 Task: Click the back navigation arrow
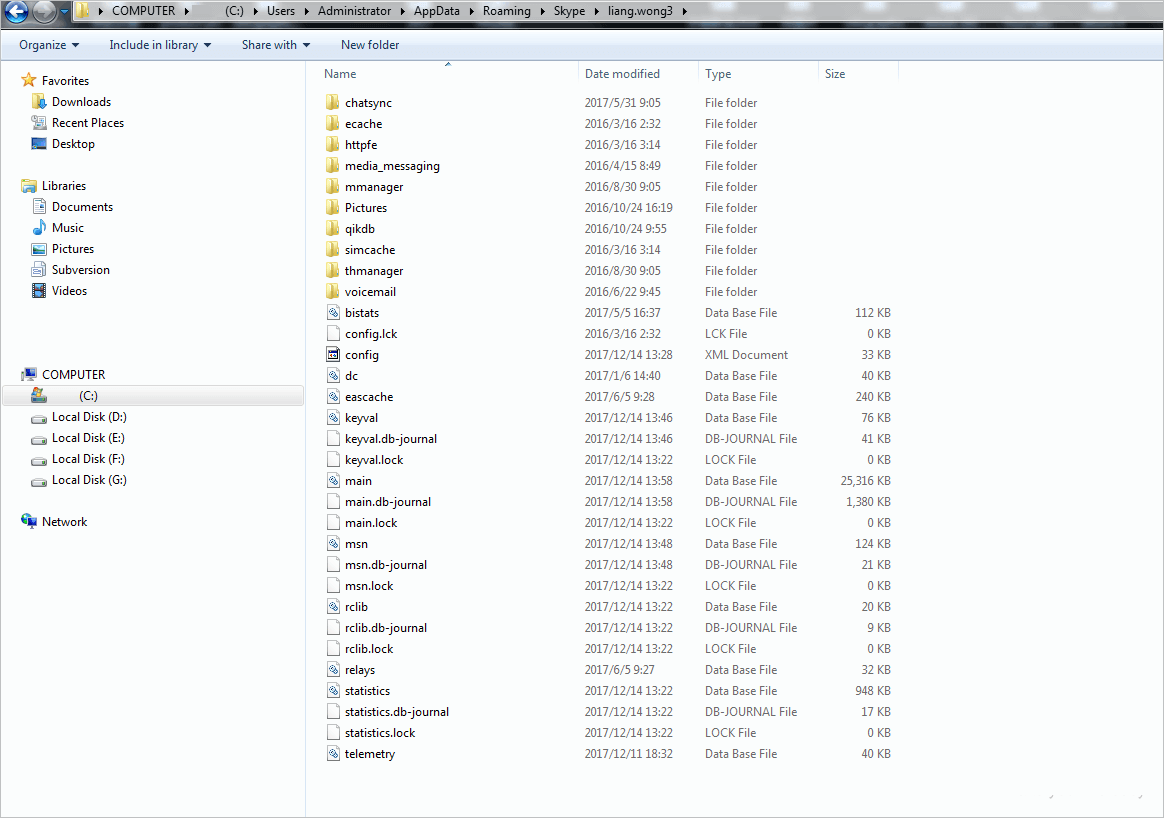[x=16, y=9]
